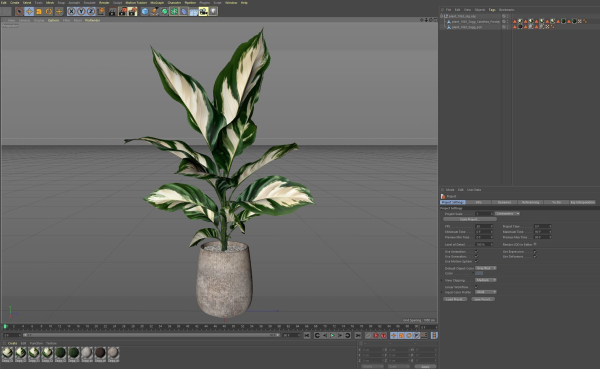This screenshot has height=369, width=600.
Task: Open the spline pen tool icon
Action: pos(155,11)
